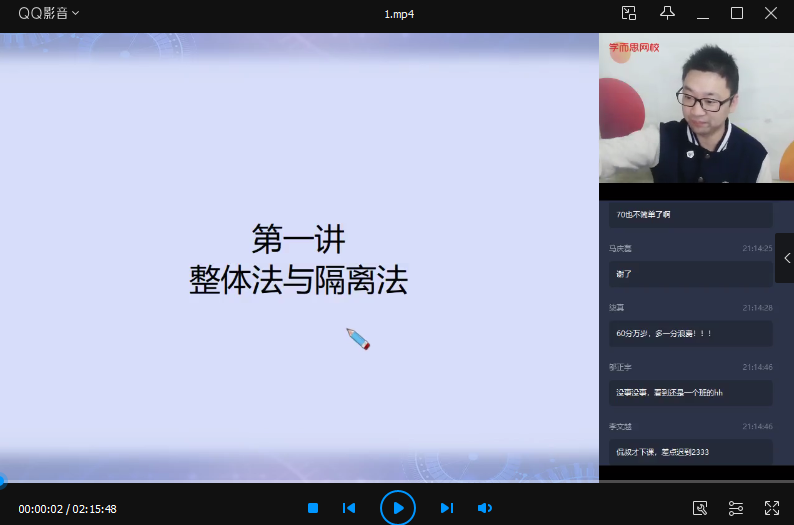The image size is (794, 525).
Task: Click the chat message ending with 2333
Action: click(691, 452)
